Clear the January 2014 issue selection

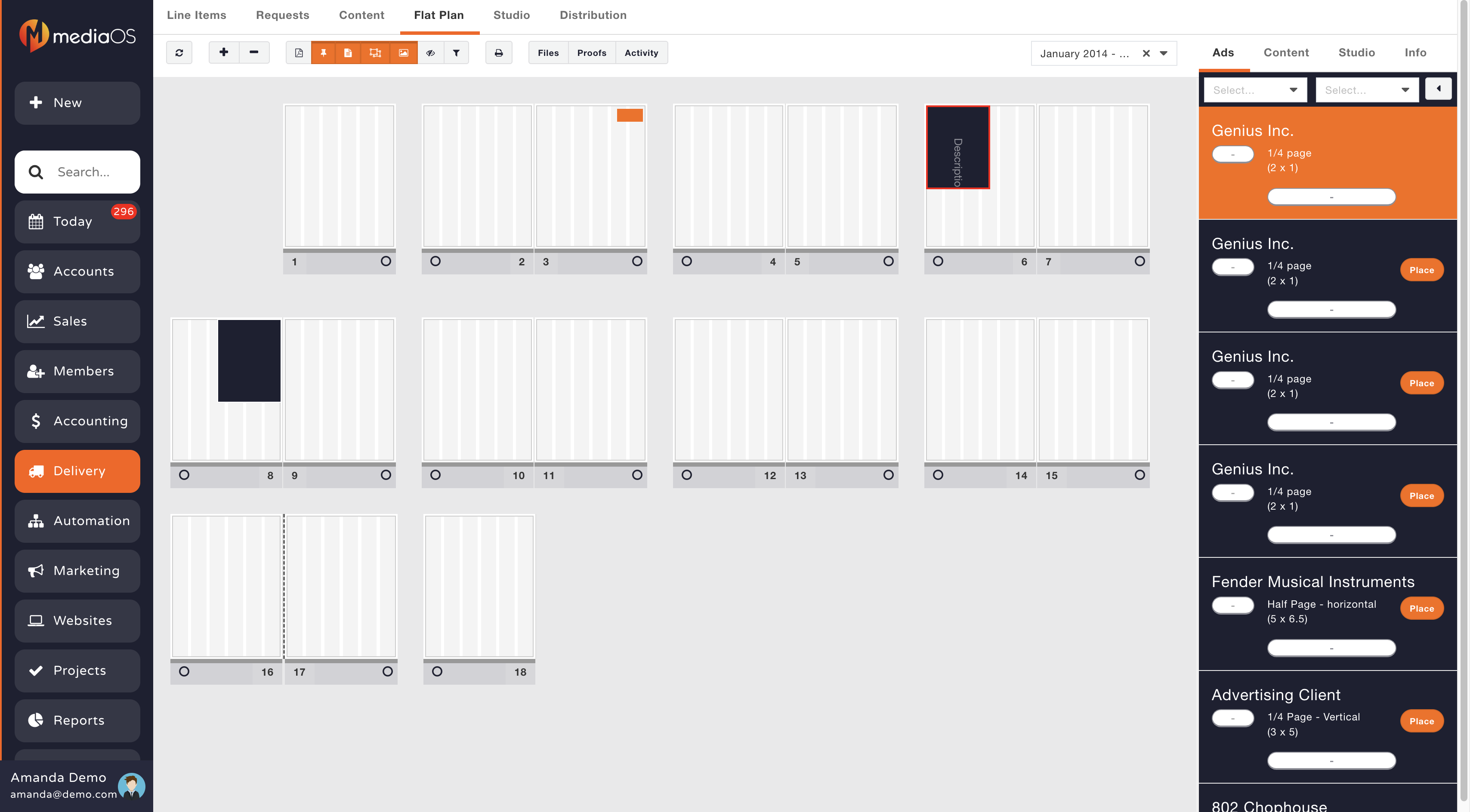point(1146,53)
